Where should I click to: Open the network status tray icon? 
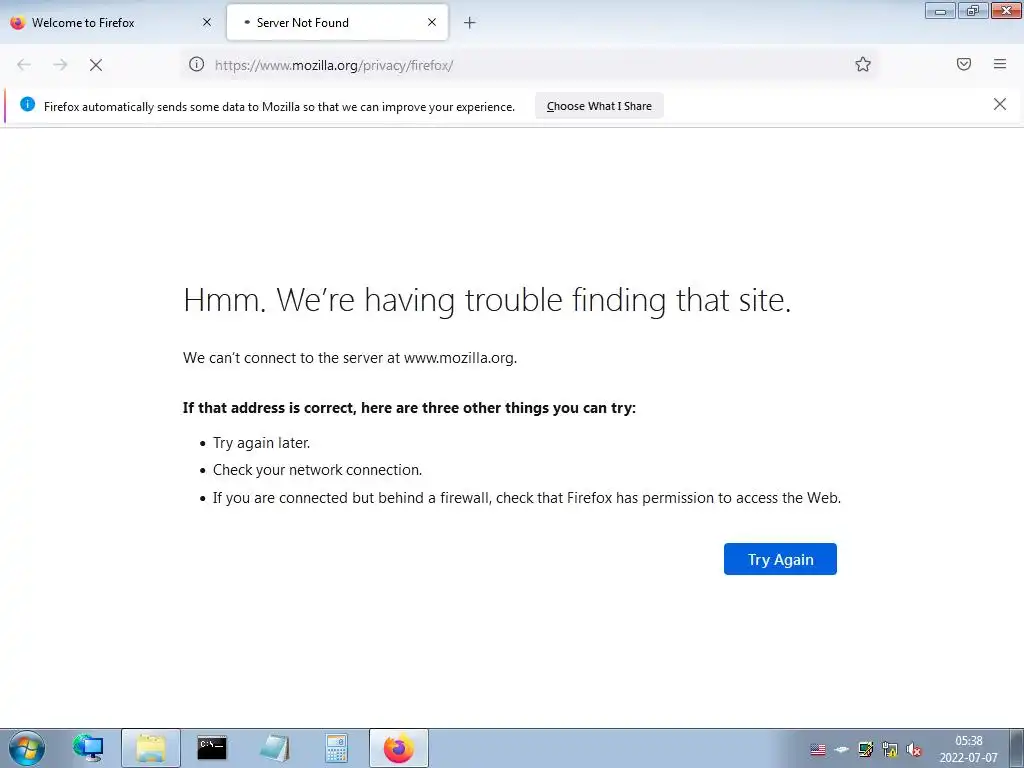click(889, 749)
